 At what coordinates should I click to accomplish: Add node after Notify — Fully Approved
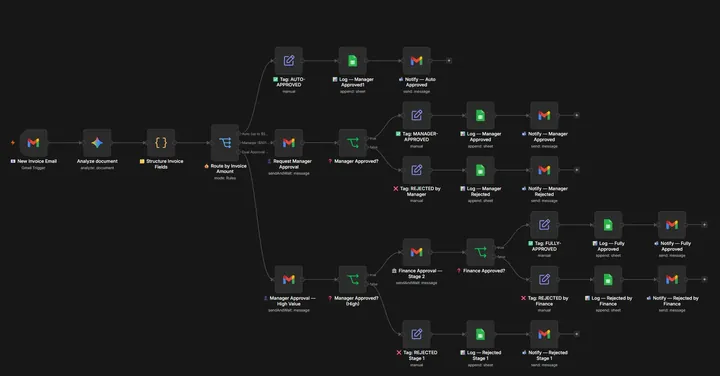click(x=704, y=224)
